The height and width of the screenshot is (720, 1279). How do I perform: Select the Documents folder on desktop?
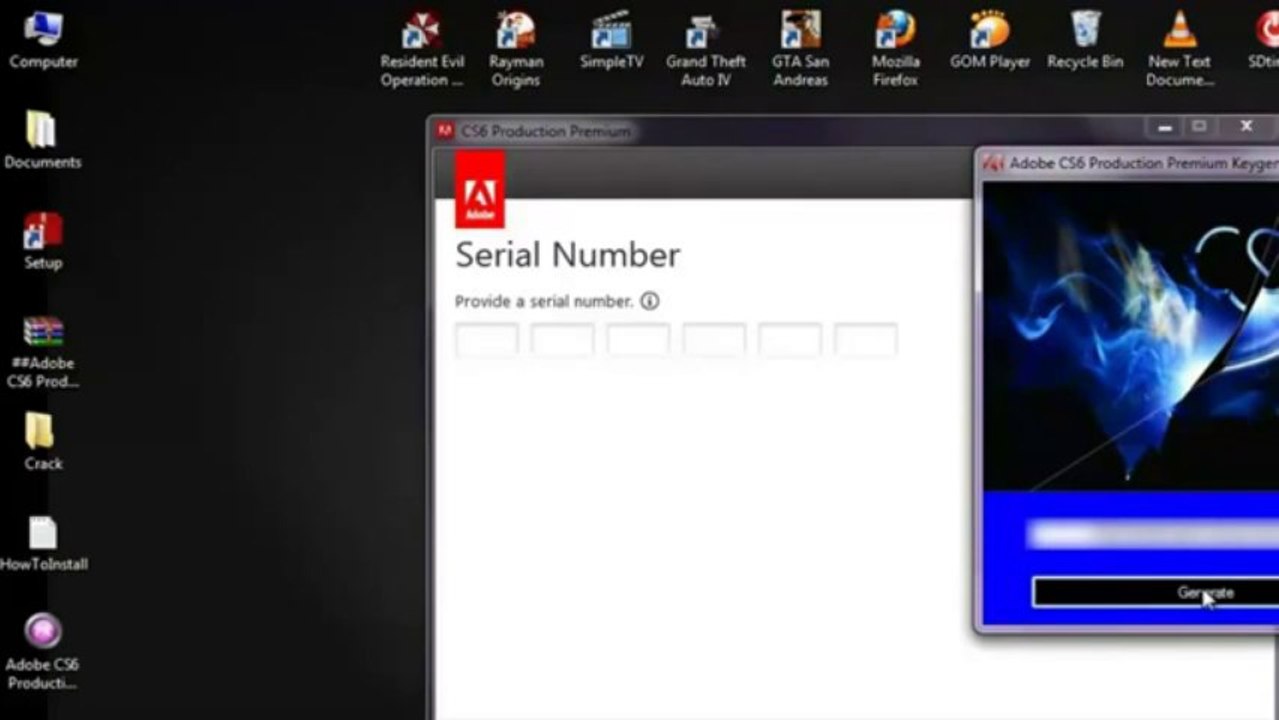(x=42, y=138)
